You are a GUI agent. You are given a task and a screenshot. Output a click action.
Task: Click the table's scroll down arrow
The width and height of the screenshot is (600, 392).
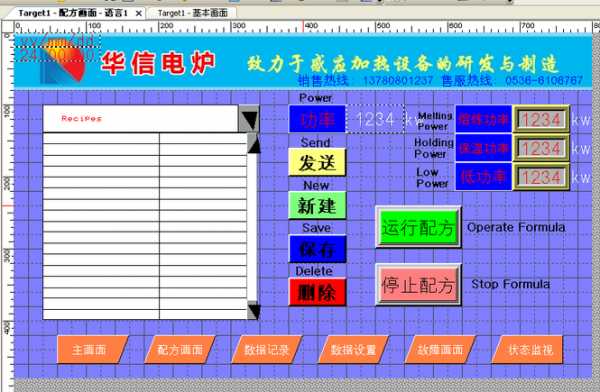(x=253, y=310)
